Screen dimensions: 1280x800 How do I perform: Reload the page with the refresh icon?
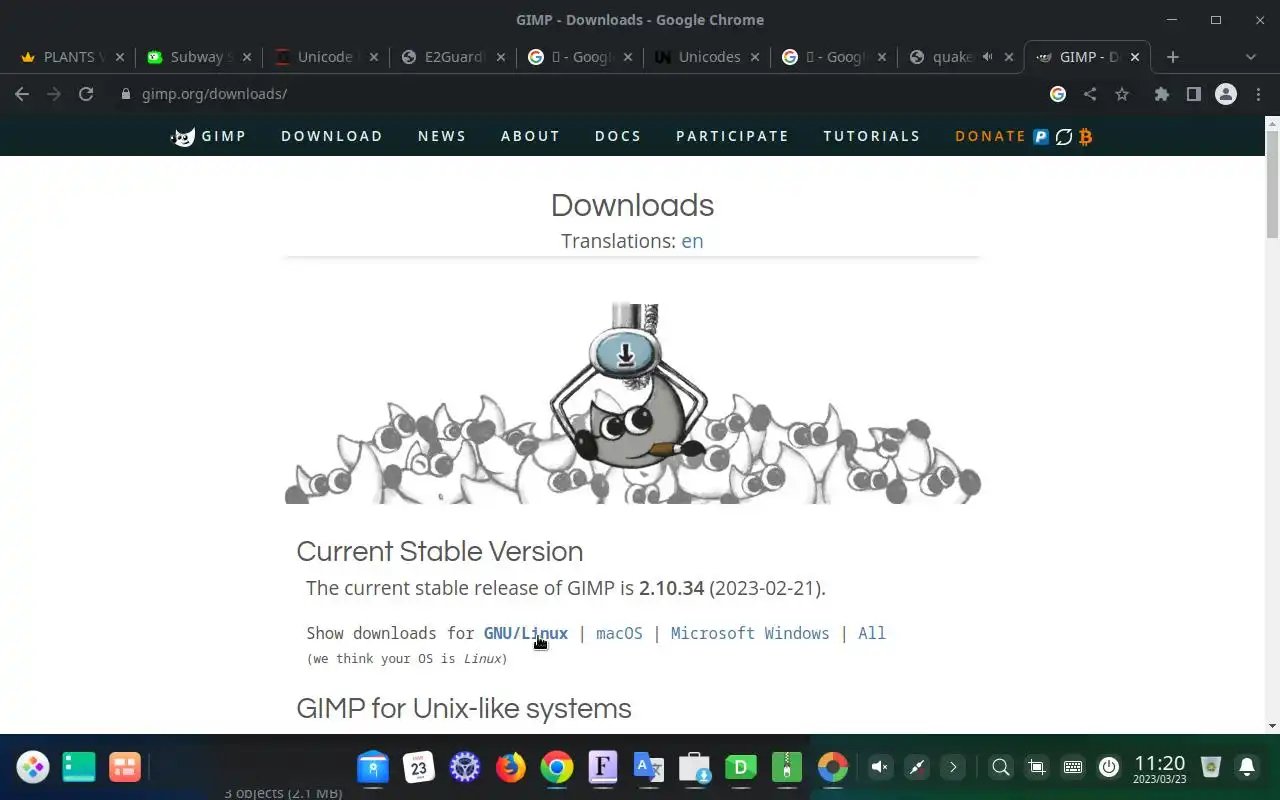coord(86,94)
